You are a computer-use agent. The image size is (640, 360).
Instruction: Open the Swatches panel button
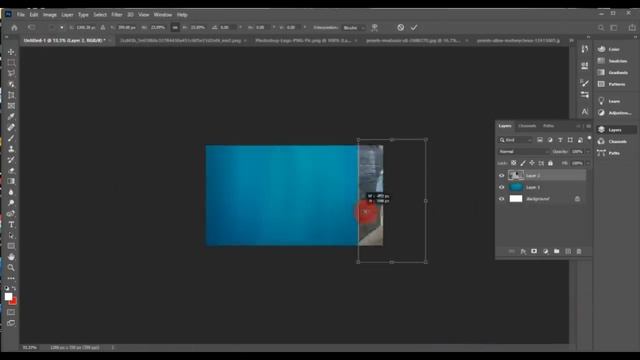pos(615,61)
